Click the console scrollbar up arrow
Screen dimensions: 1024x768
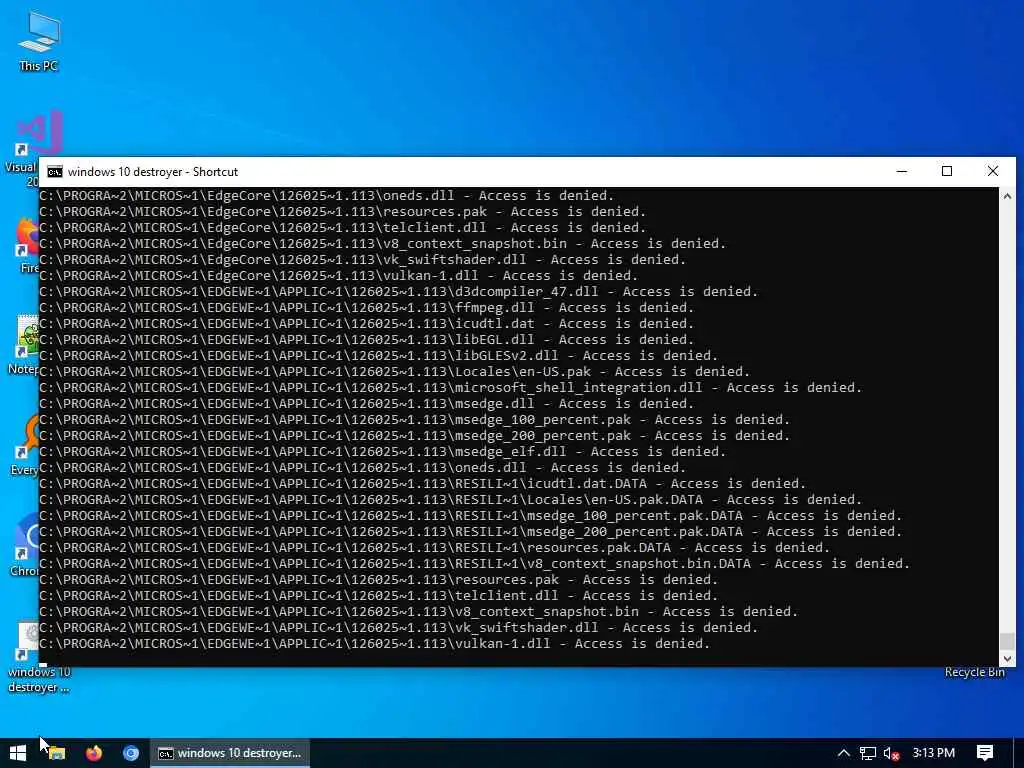(1007, 195)
